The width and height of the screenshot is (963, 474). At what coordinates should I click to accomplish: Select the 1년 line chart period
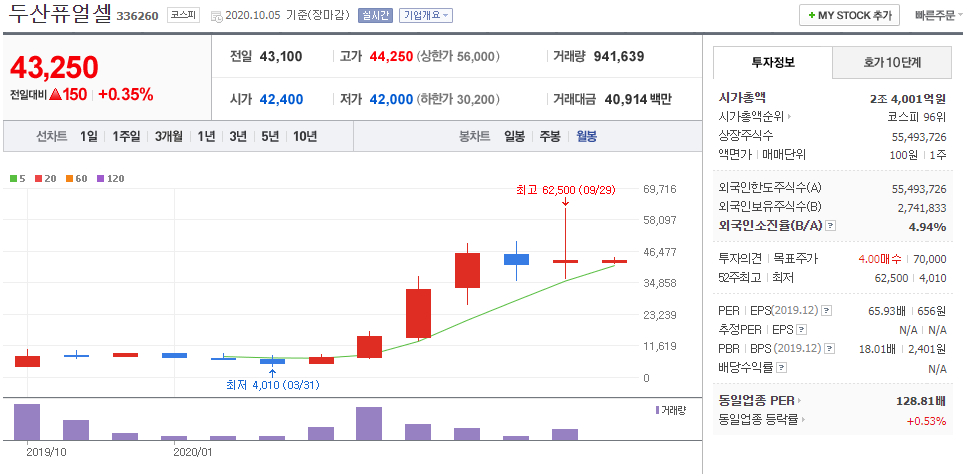pos(206,136)
